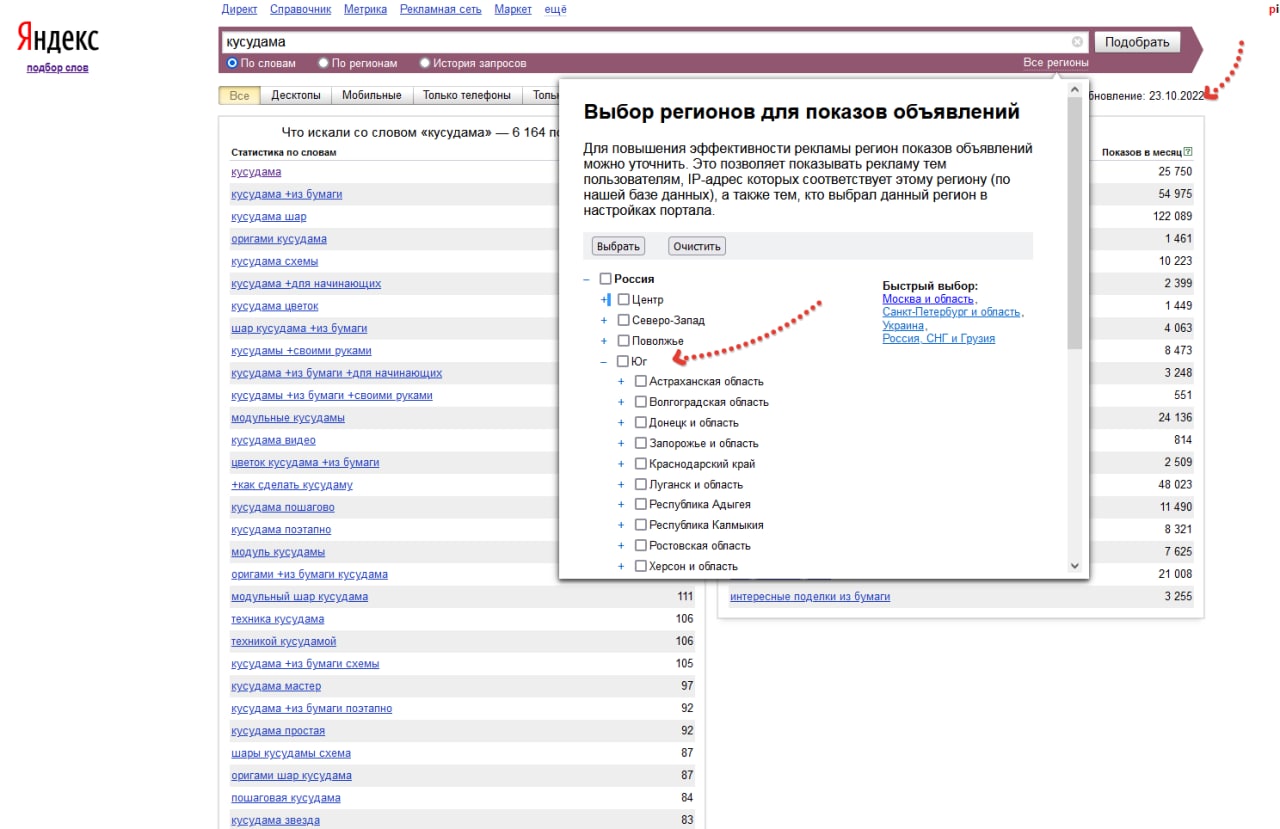Open the модульные кусудамы query link
Image resolution: width=1280 pixels, height=829 pixels.
288,418
